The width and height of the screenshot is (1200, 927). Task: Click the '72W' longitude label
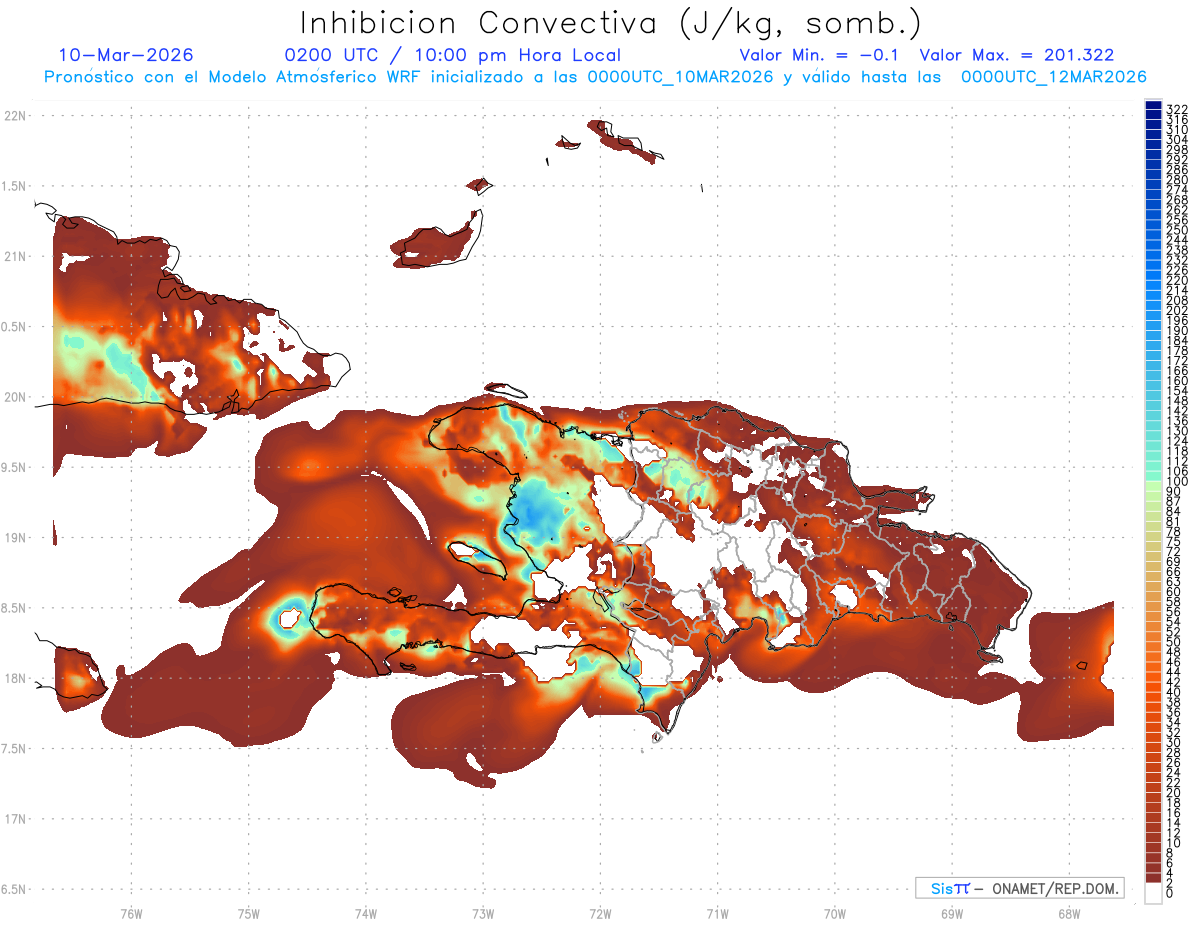(600, 913)
